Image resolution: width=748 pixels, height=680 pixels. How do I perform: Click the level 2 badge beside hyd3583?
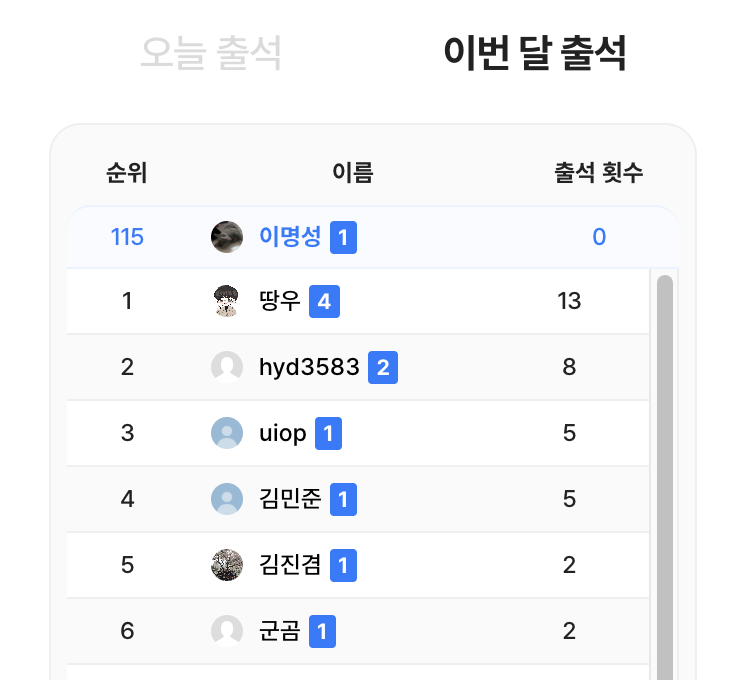383,367
